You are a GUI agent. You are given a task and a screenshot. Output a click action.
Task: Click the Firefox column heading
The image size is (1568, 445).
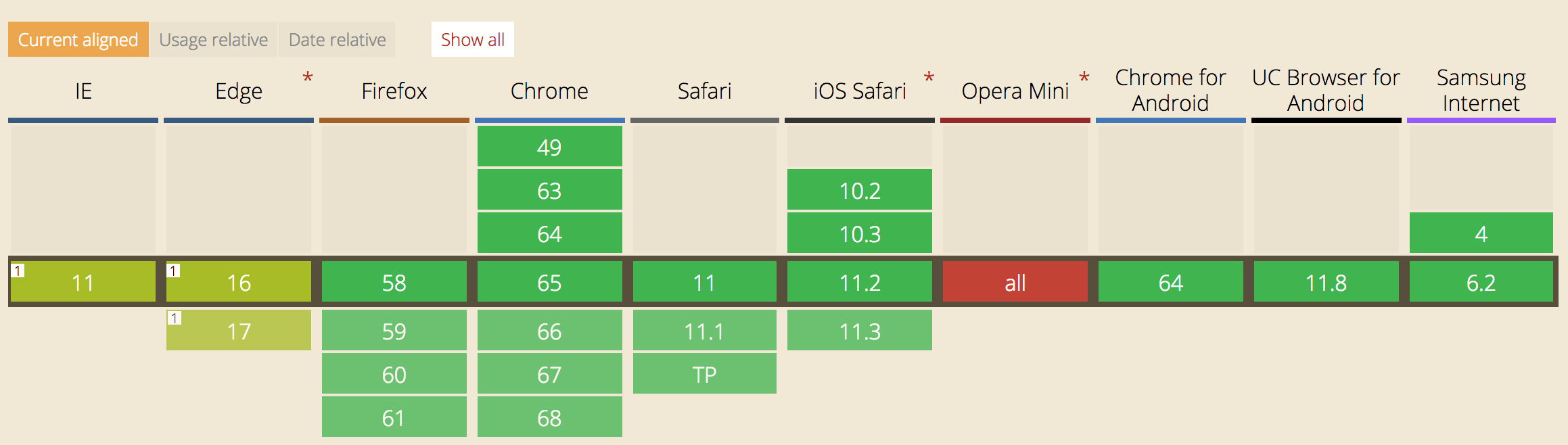click(x=394, y=91)
